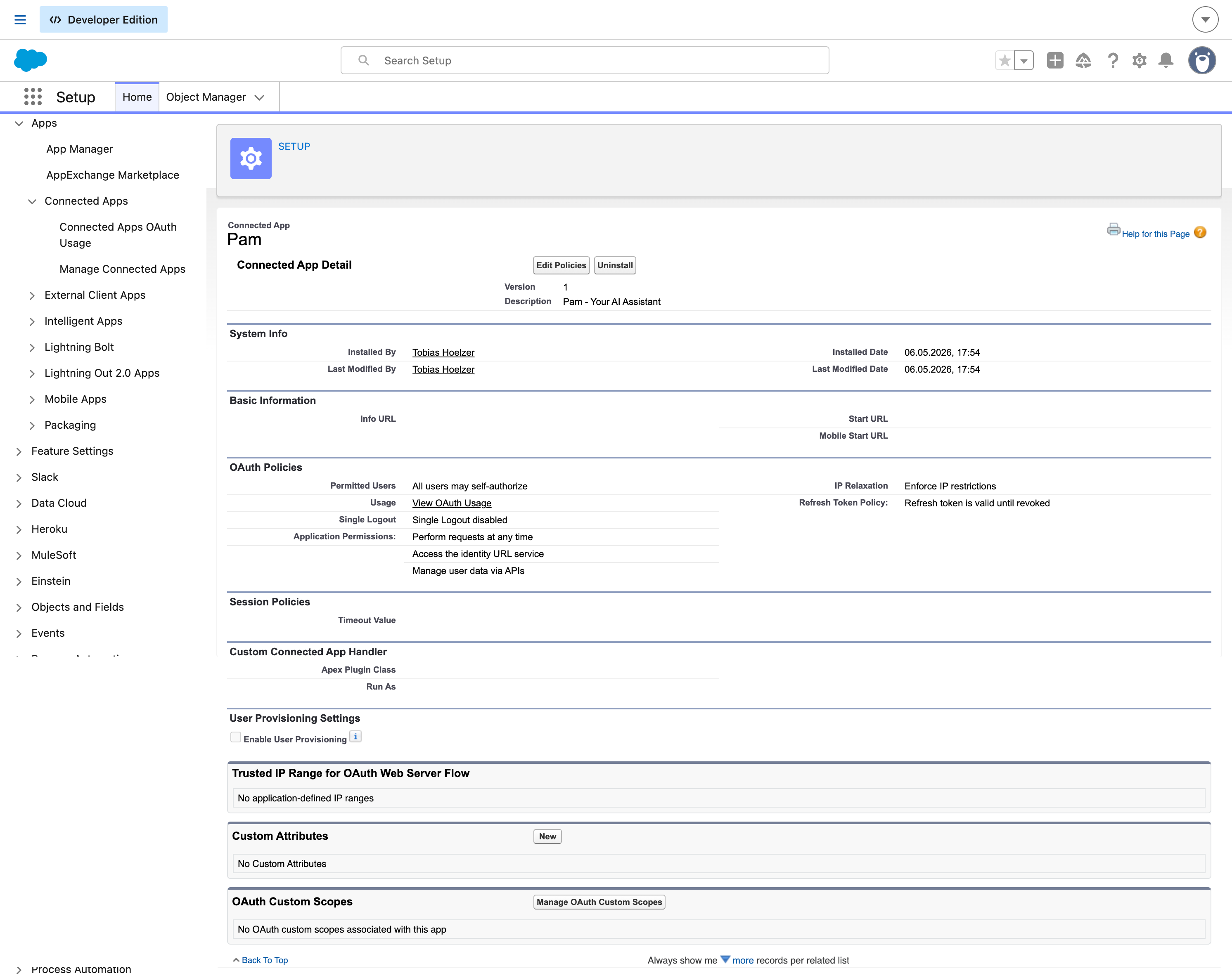Open the global actions plus icon

[1055, 61]
